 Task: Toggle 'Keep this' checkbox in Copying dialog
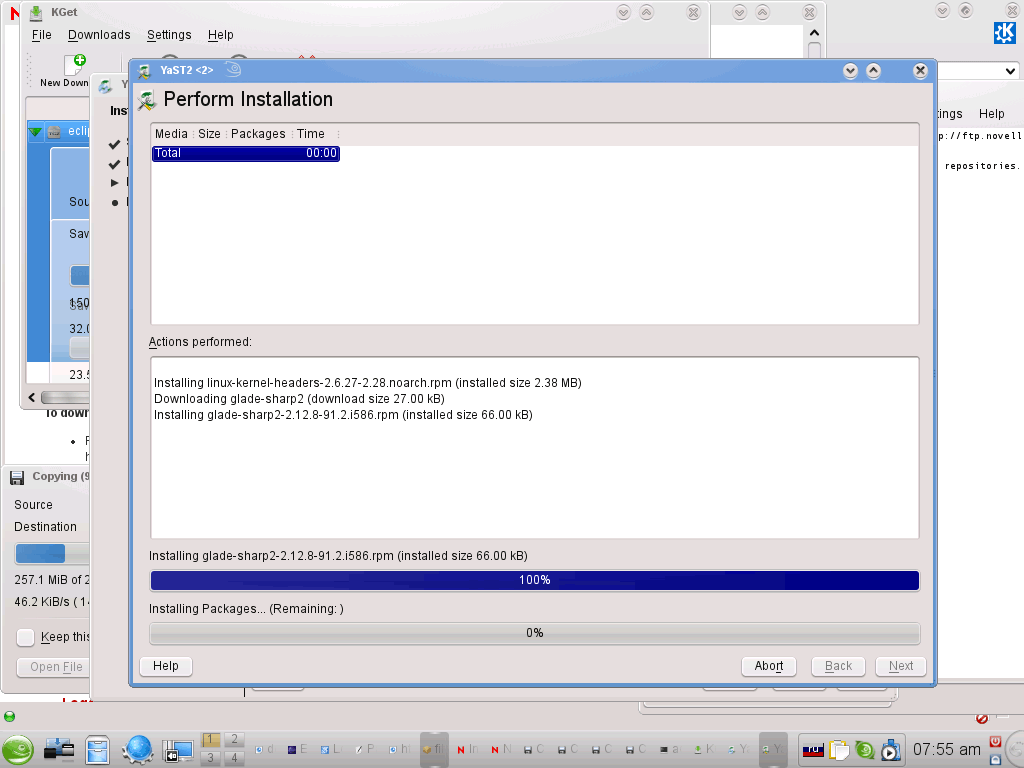click(25, 637)
